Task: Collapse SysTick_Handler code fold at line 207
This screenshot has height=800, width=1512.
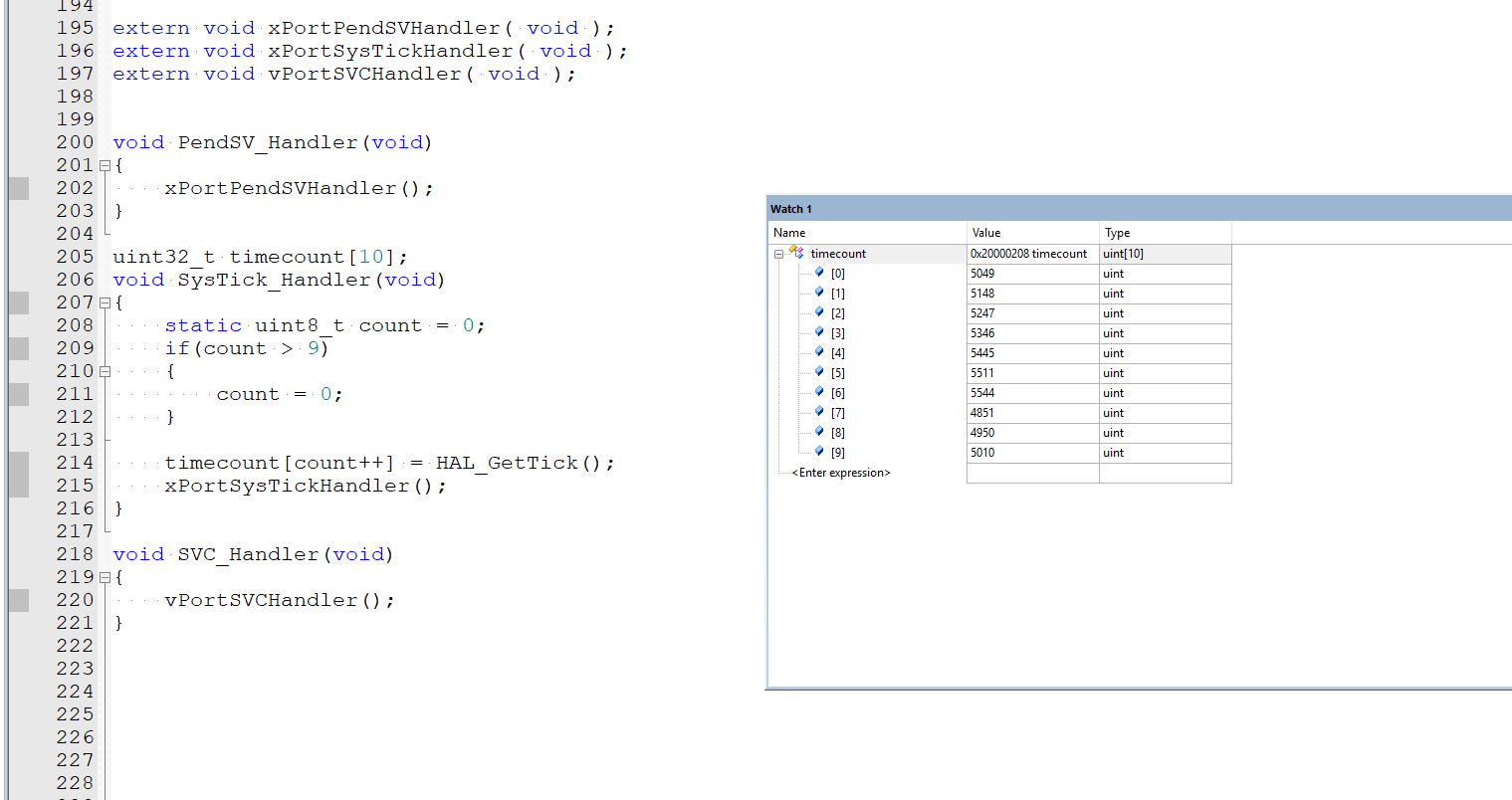Action: [x=106, y=302]
